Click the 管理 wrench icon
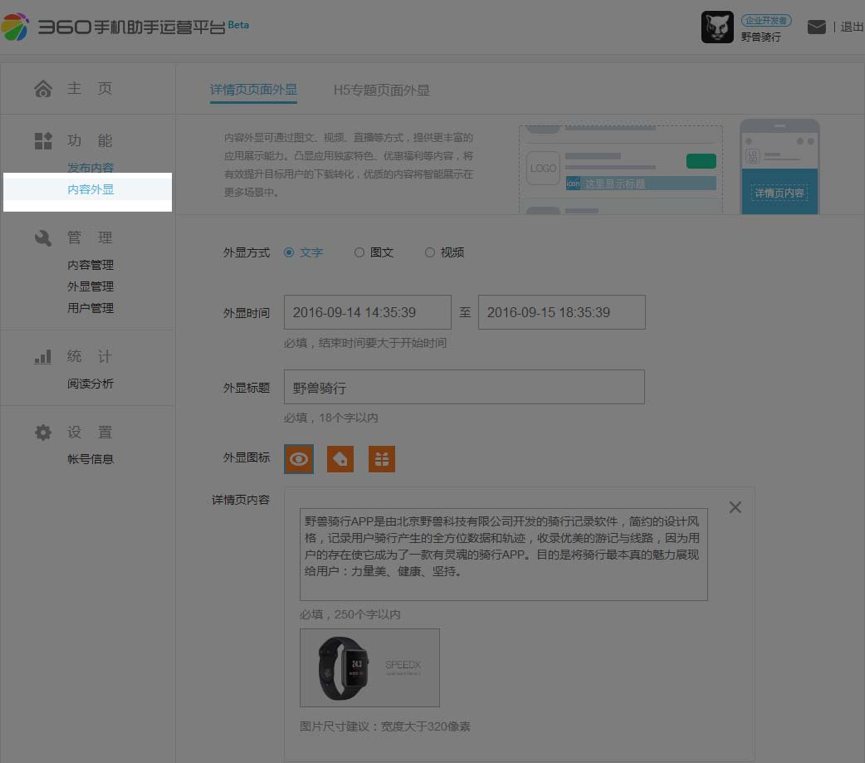The height and width of the screenshot is (763, 865). (43, 238)
